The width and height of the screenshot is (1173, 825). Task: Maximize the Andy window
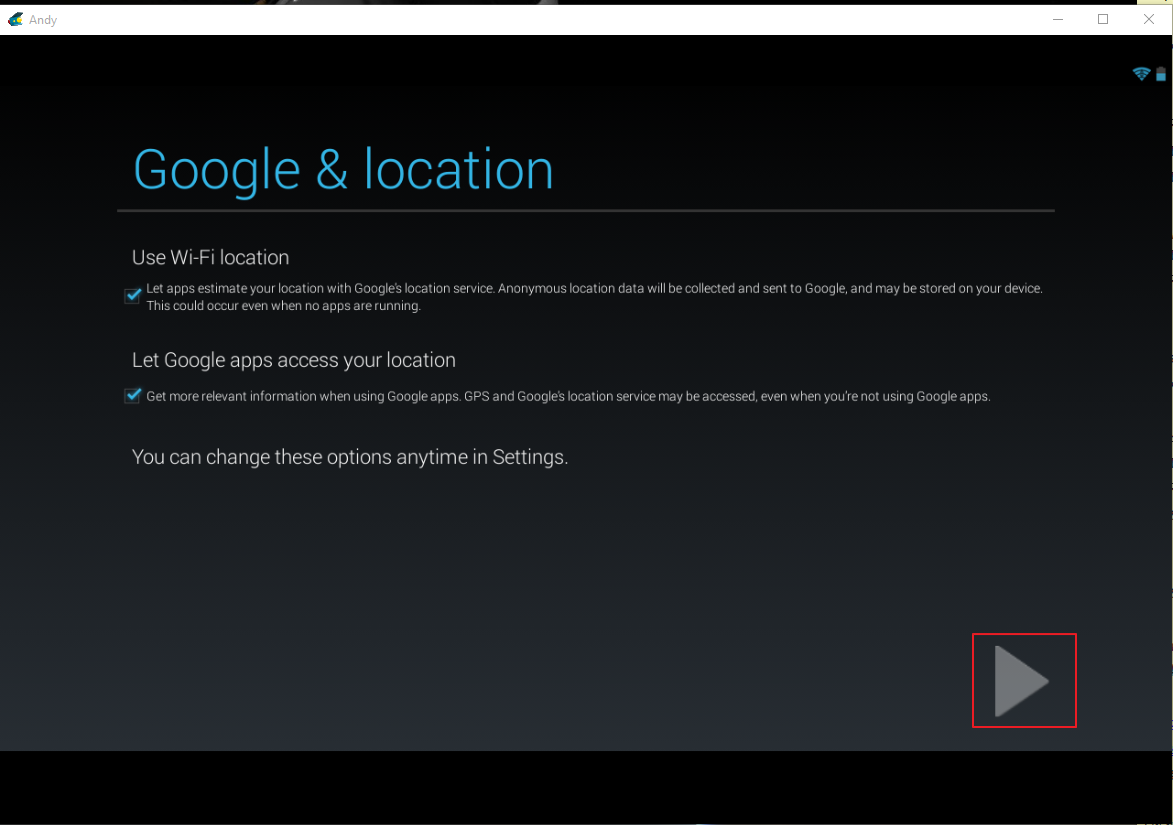click(x=1103, y=19)
